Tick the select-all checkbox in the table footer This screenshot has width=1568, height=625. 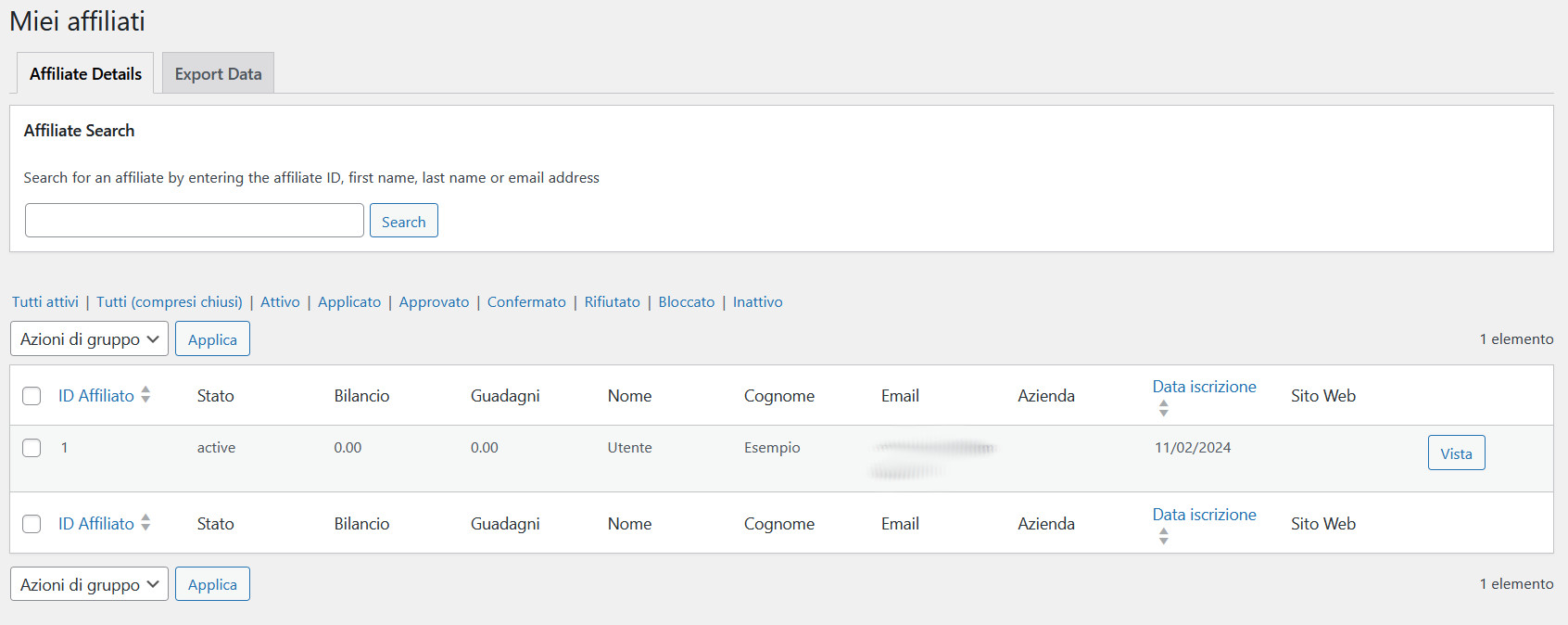click(32, 524)
